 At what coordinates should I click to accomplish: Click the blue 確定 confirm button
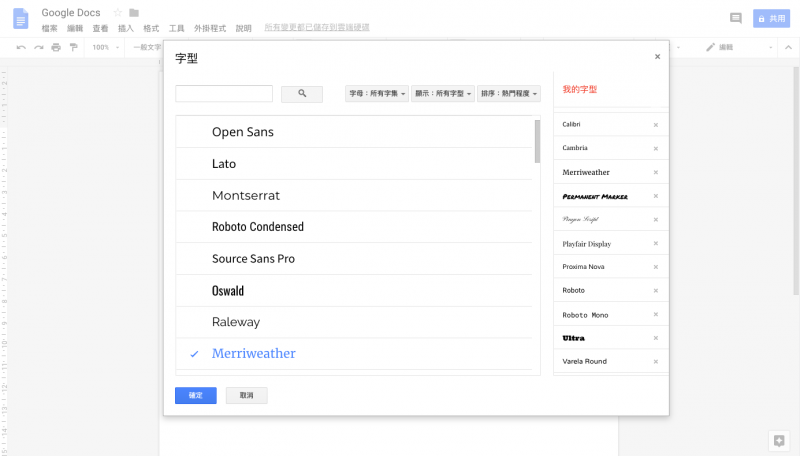196,395
